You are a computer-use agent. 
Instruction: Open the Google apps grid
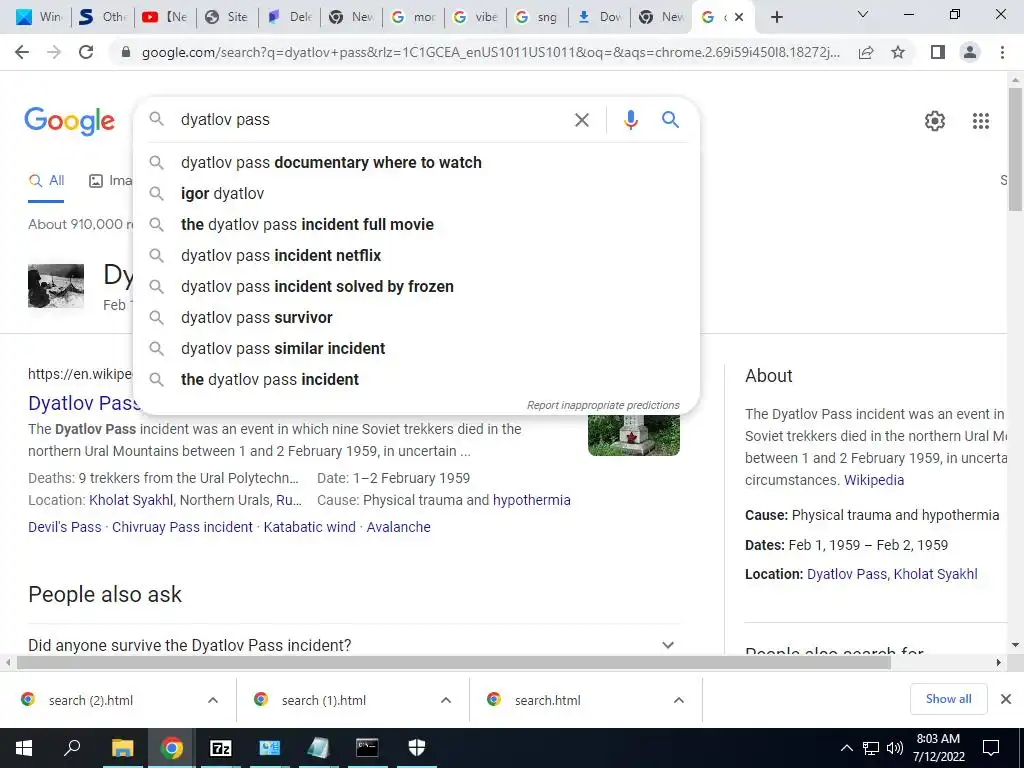click(x=980, y=121)
